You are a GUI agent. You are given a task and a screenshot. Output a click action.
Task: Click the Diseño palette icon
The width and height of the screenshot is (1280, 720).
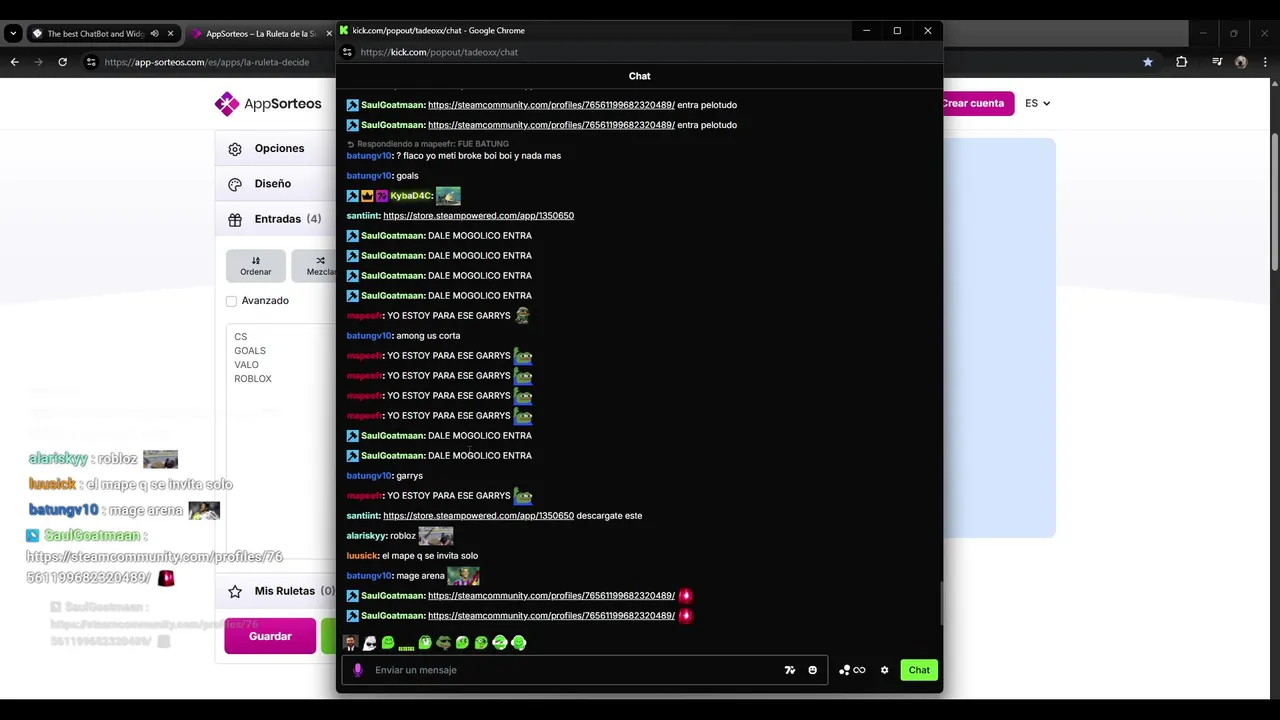pos(235,184)
